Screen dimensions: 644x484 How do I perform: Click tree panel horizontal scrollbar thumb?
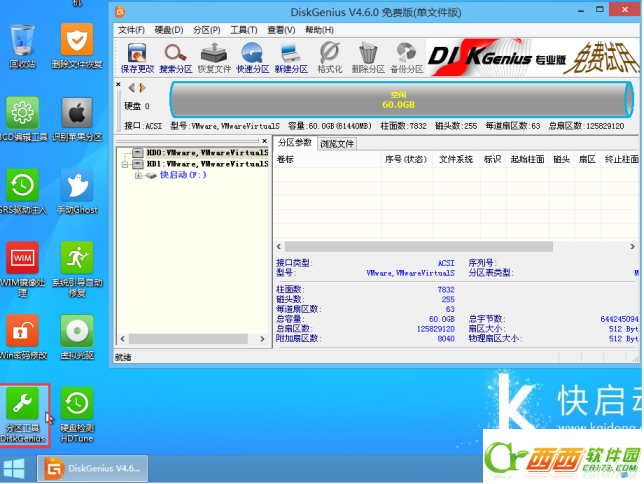pyautogui.click(x=189, y=339)
